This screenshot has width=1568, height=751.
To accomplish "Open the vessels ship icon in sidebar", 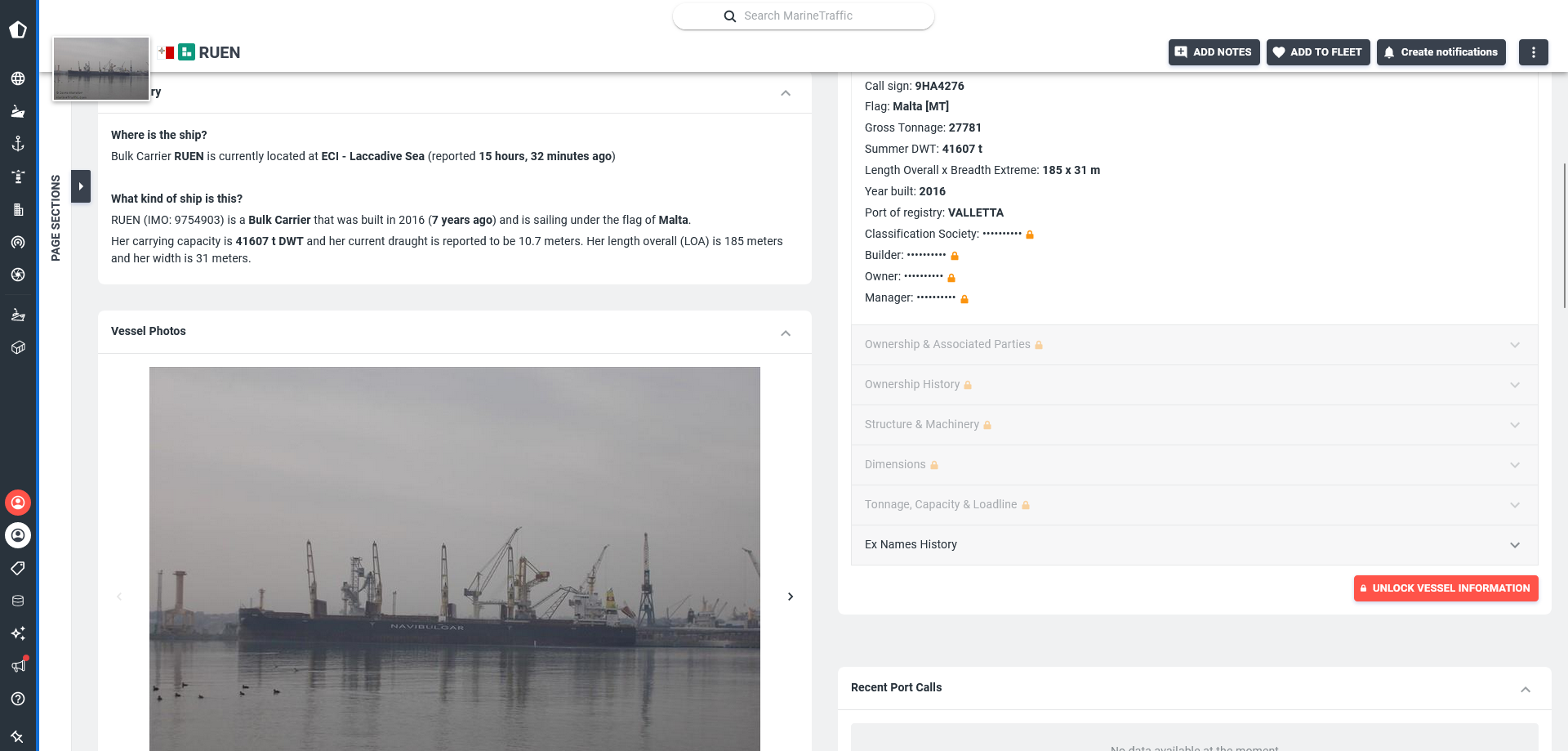I will point(18,111).
